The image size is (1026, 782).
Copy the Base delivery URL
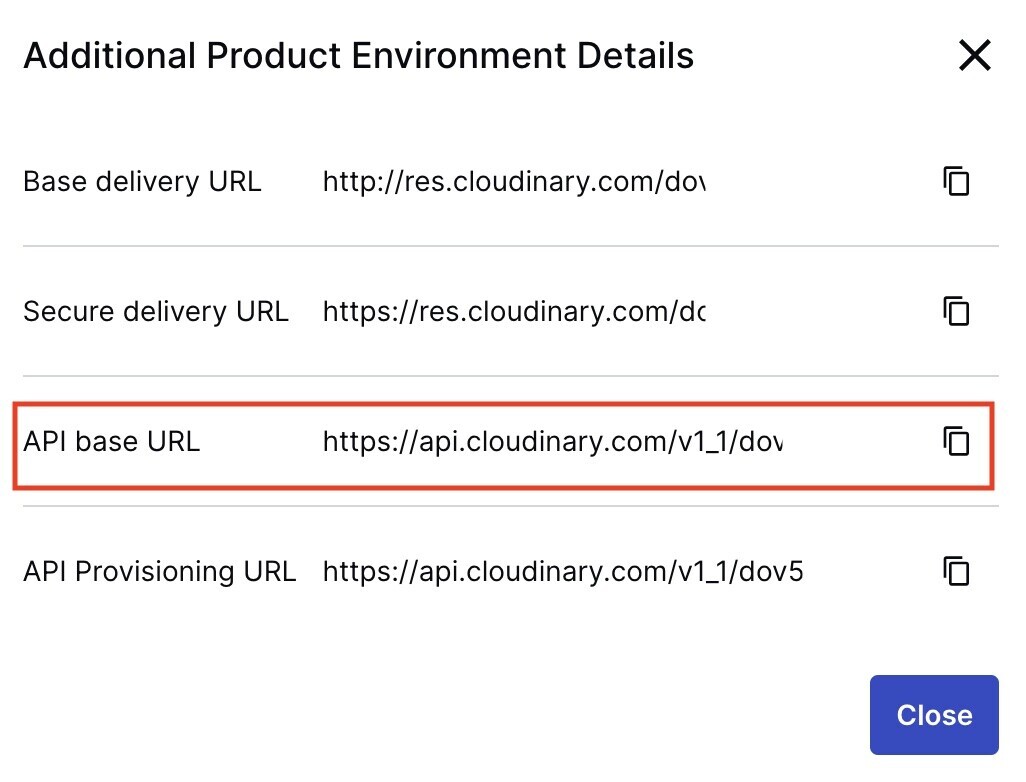tap(957, 182)
